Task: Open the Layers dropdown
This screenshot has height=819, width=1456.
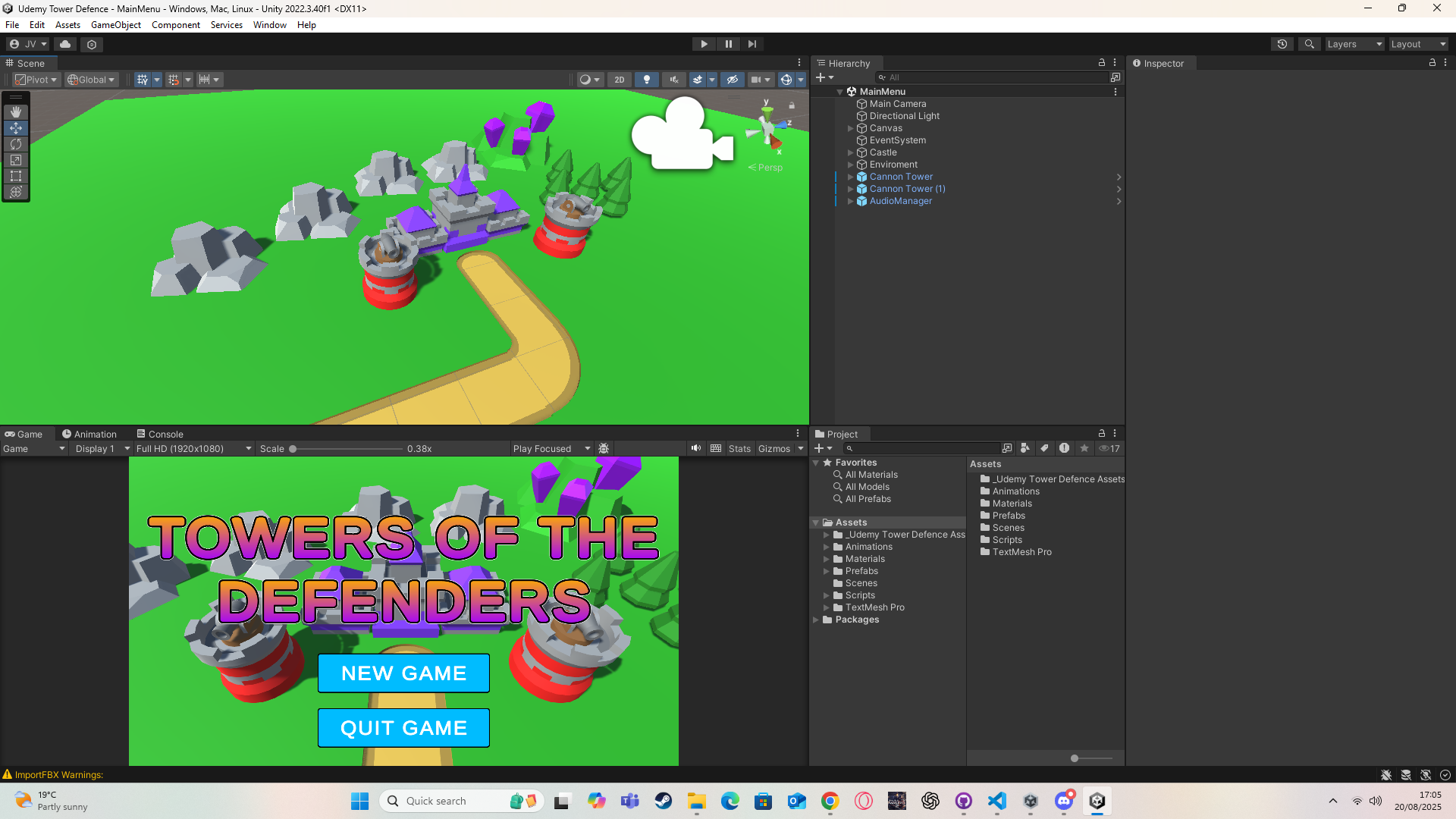Action: tap(1354, 44)
